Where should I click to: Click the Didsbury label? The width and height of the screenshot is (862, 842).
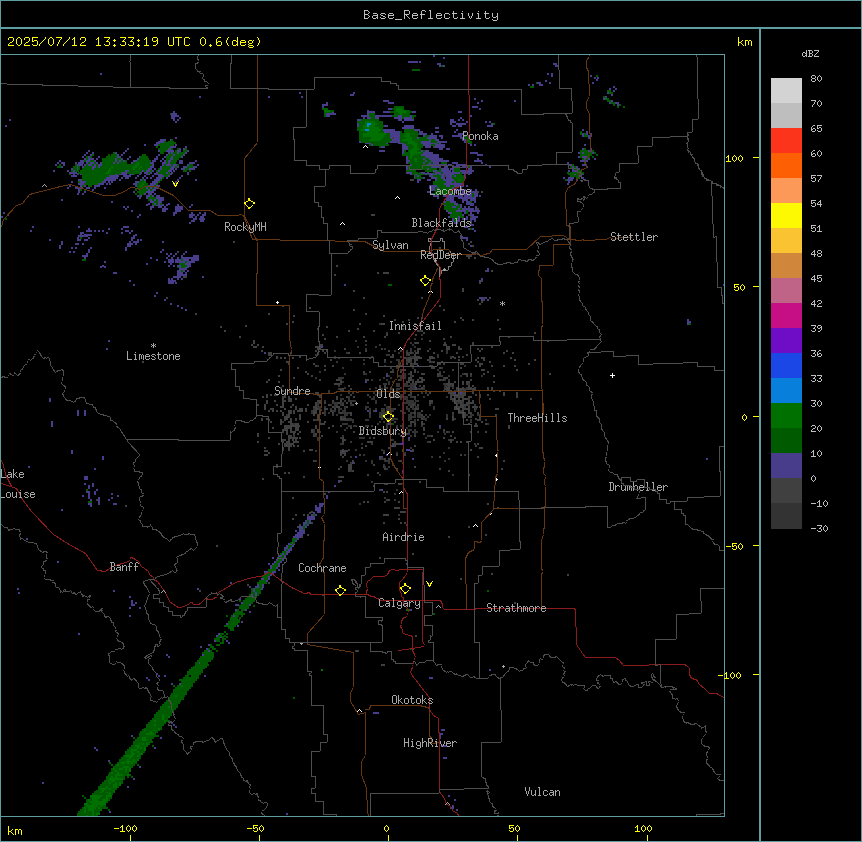(x=383, y=431)
